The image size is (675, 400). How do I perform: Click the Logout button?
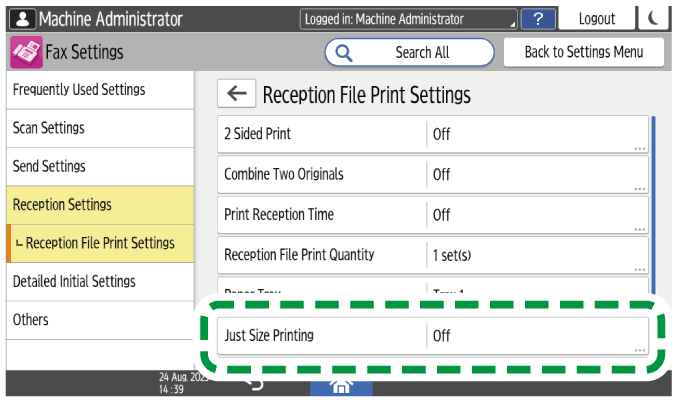pyautogui.click(x=596, y=19)
